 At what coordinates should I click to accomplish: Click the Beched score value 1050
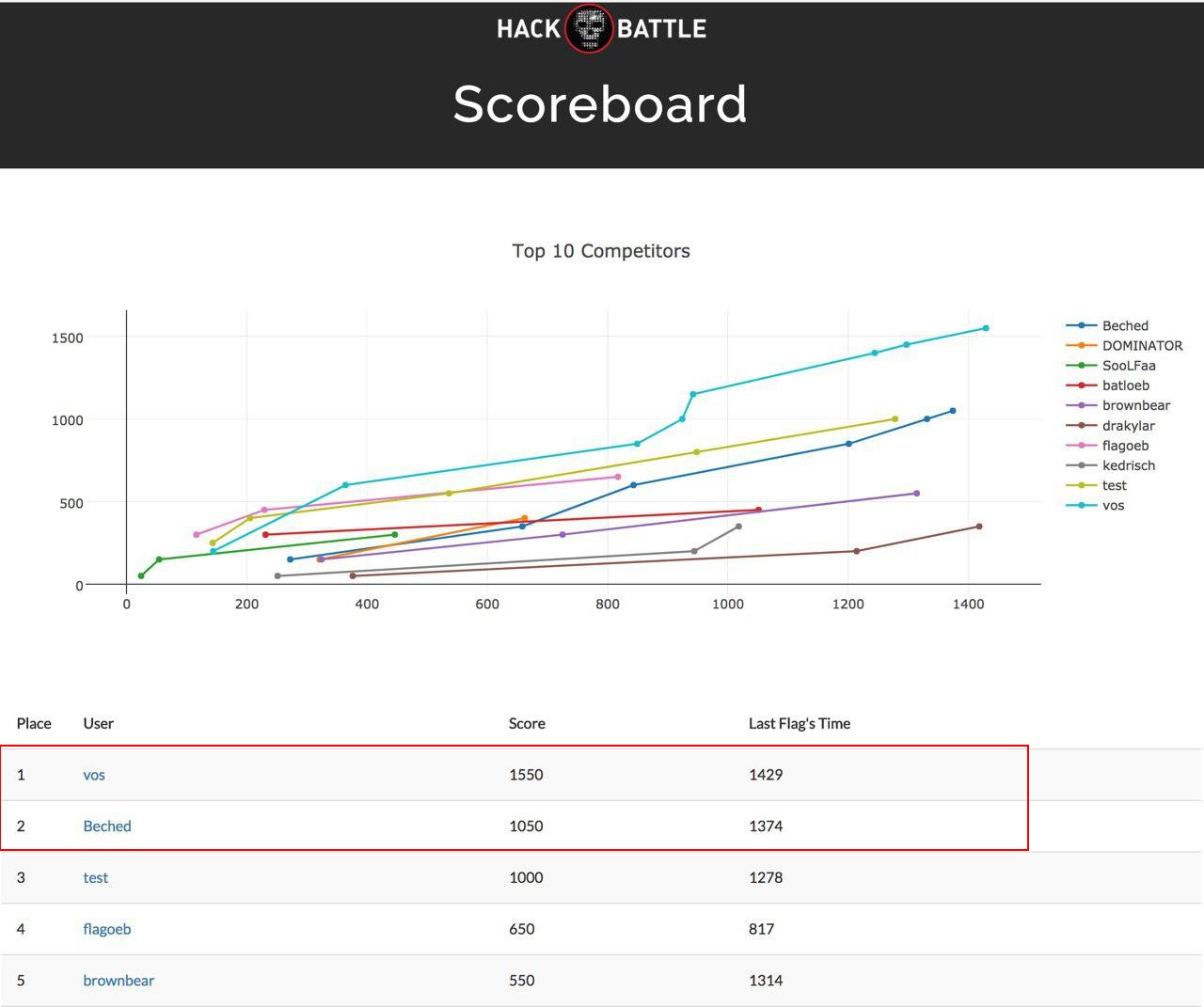click(x=526, y=826)
